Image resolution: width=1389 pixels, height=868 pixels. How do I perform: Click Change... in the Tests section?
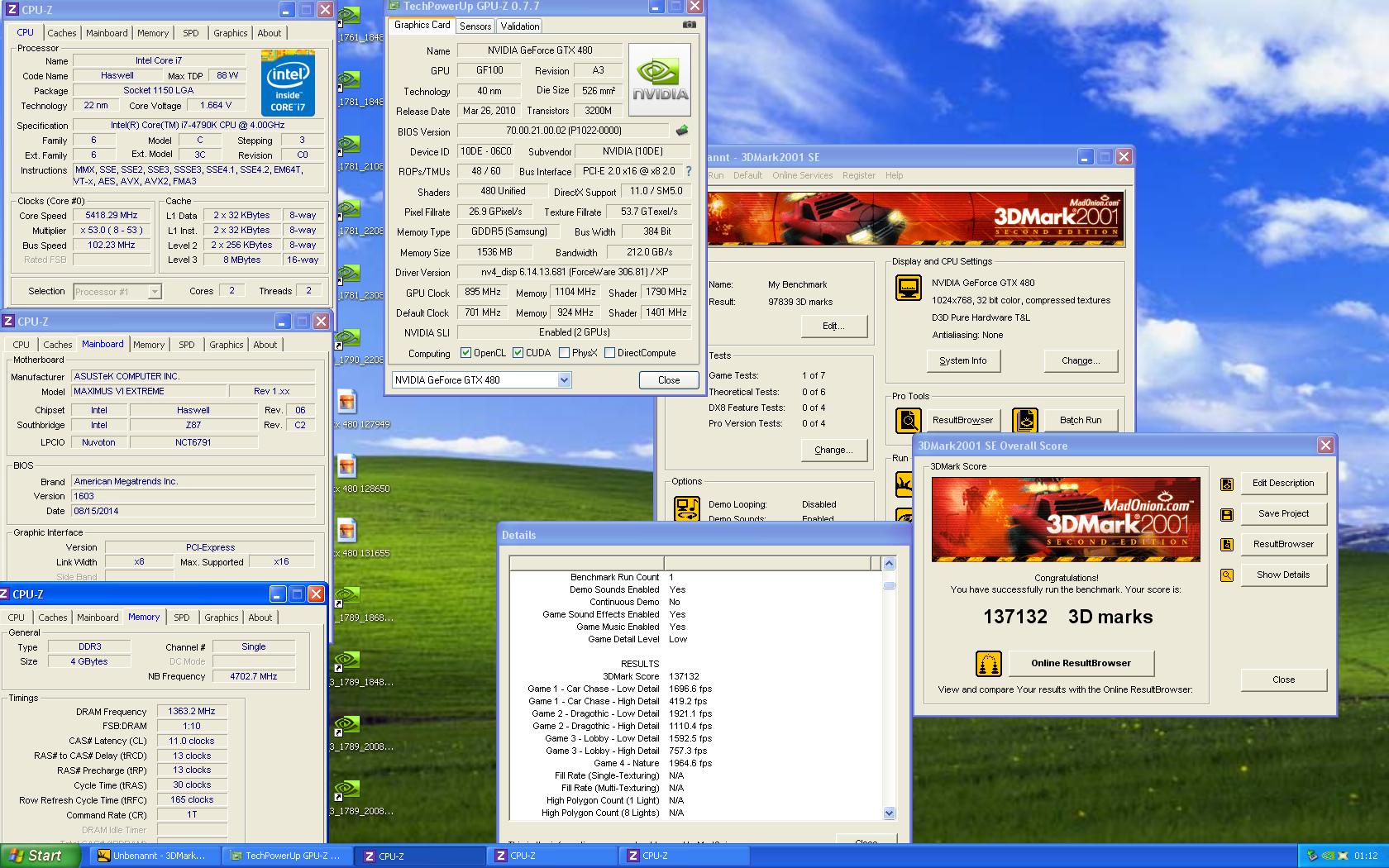click(x=833, y=450)
